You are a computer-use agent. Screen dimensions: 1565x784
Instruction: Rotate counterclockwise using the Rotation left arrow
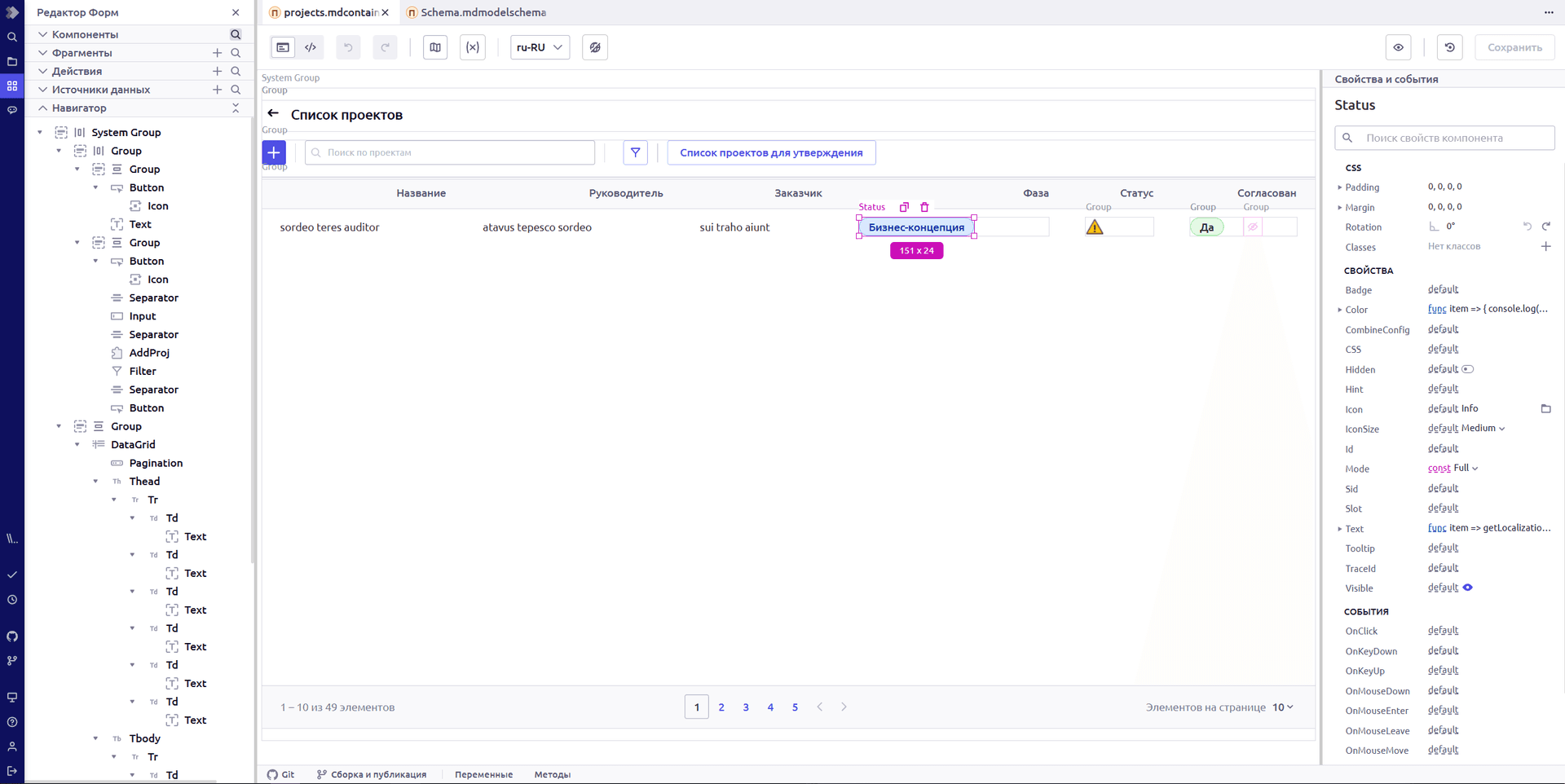click(x=1527, y=227)
